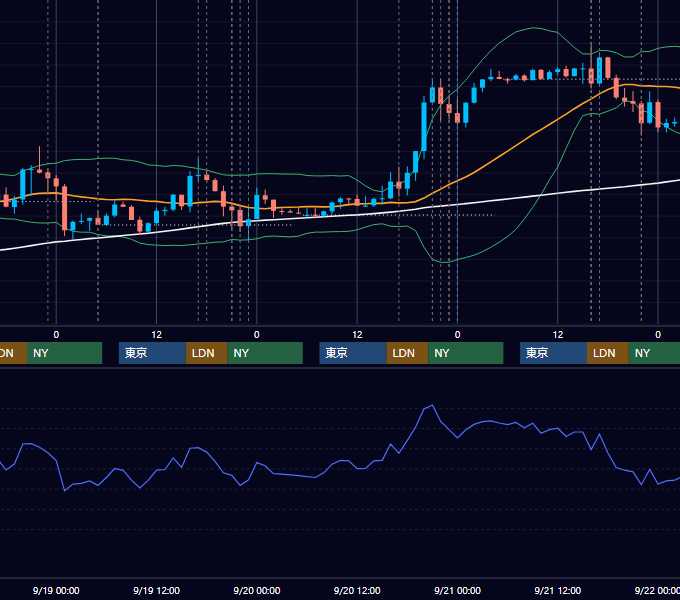Click the 9/21 12:00 date label
680x600 pixels.
pyautogui.click(x=557, y=590)
